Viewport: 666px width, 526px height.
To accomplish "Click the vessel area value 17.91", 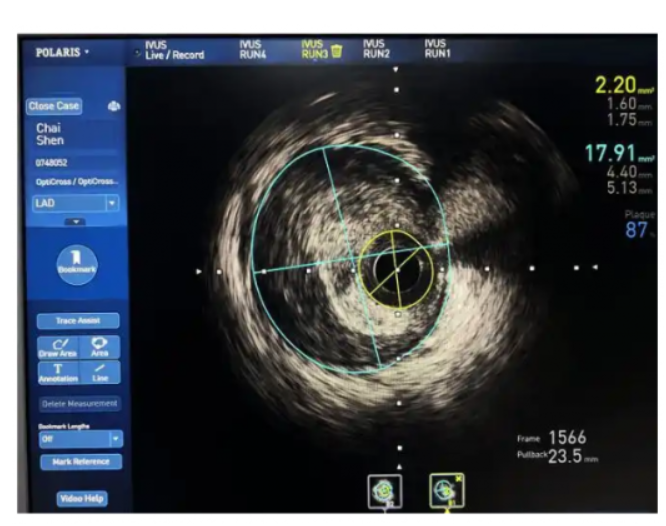I will pos(619,153).
